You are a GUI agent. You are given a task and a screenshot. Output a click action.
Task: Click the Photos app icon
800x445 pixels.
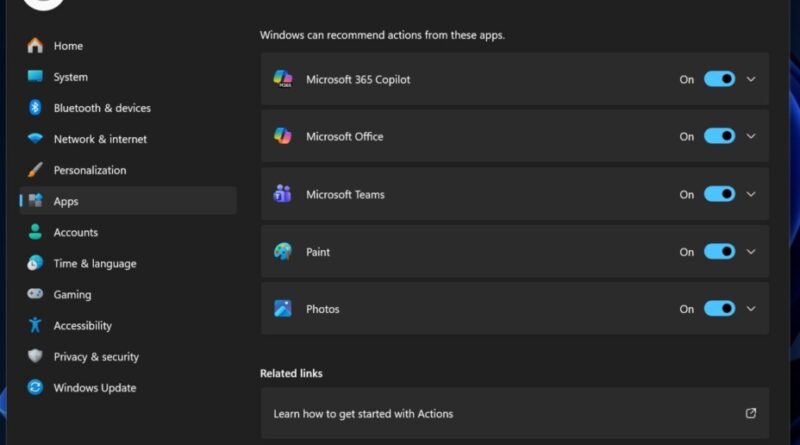pos(283,308)
